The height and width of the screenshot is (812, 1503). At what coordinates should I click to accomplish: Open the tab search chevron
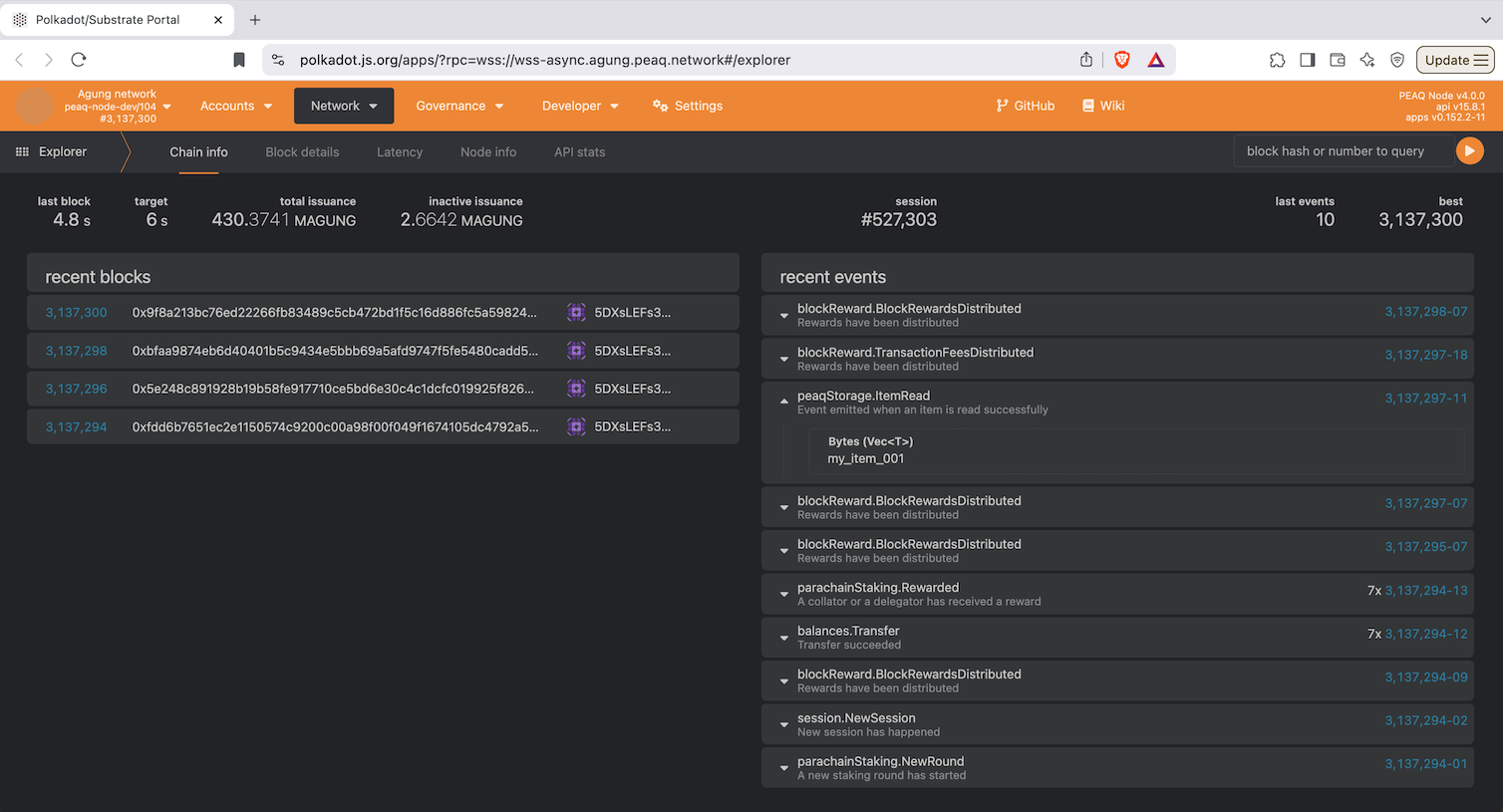[1485, 20]
